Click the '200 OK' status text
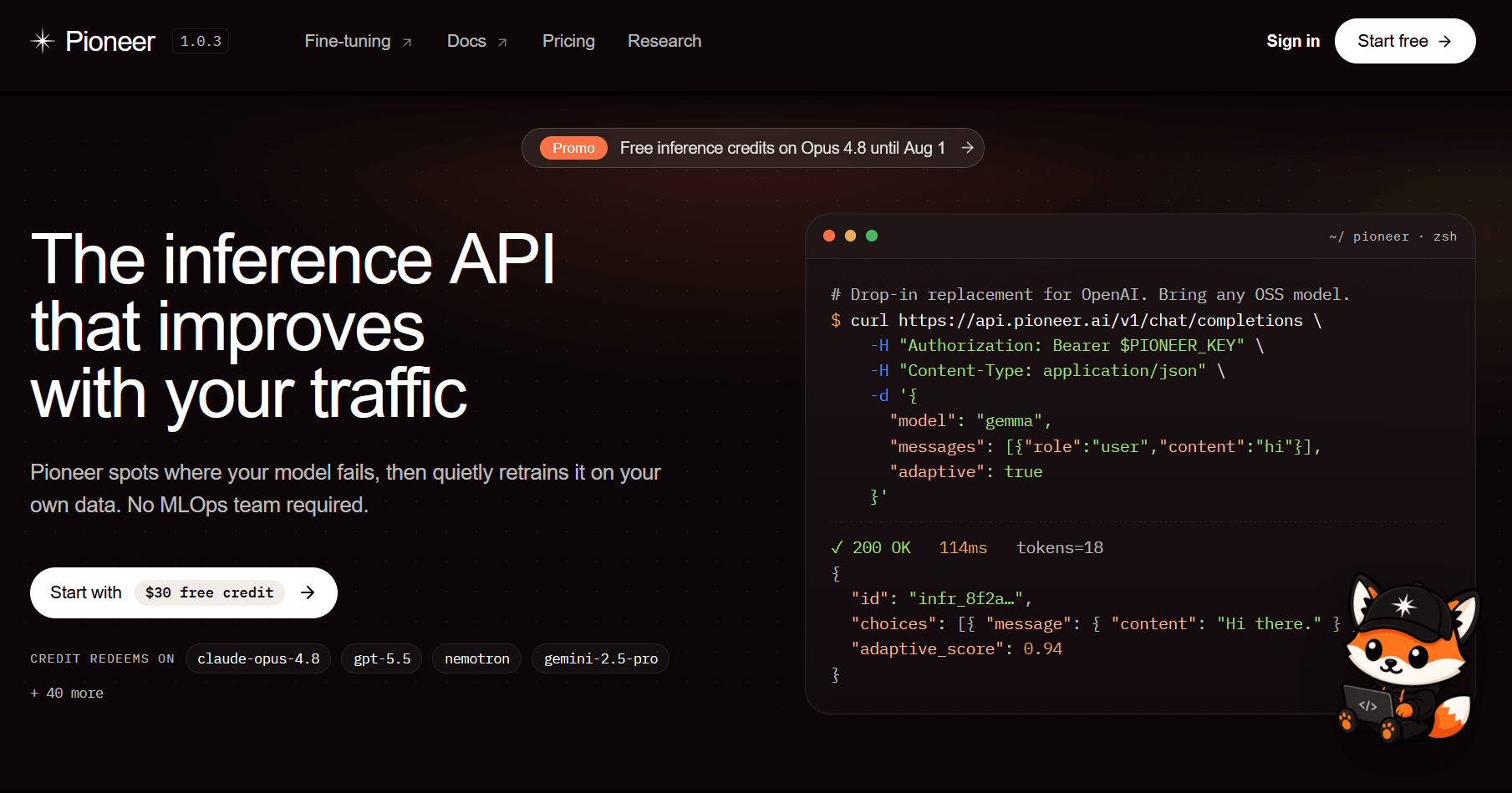This screenshot has width=1512, height=793. pyautogui.click(x=882, y=547)
